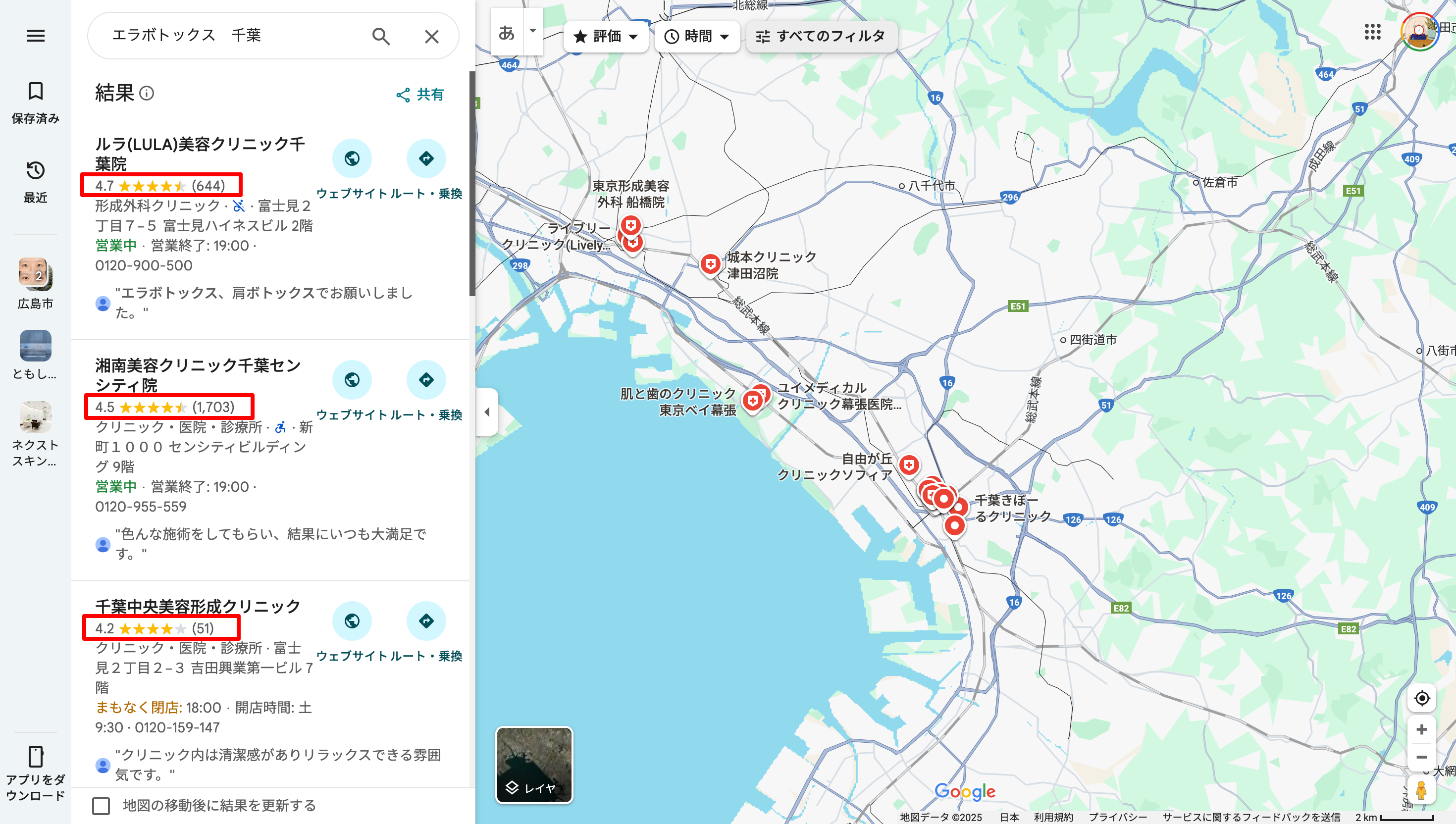Screen dimensions: 1456x824
Task: Share results with the 共有 button
Action: coord(420,95)
